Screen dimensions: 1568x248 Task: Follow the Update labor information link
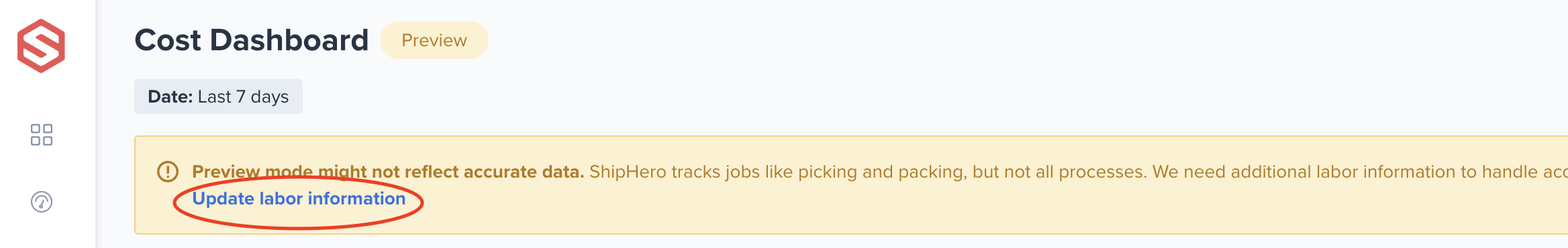299,198
